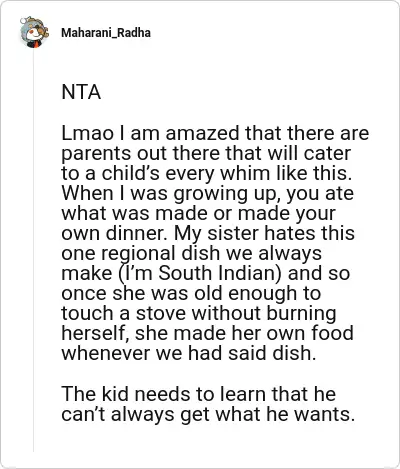
Task: Click the words 'amazed that there are'
Action: click(x=267, y=133)
